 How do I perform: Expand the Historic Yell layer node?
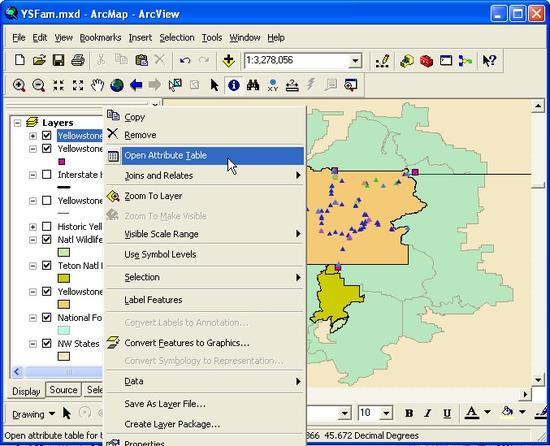33,227
